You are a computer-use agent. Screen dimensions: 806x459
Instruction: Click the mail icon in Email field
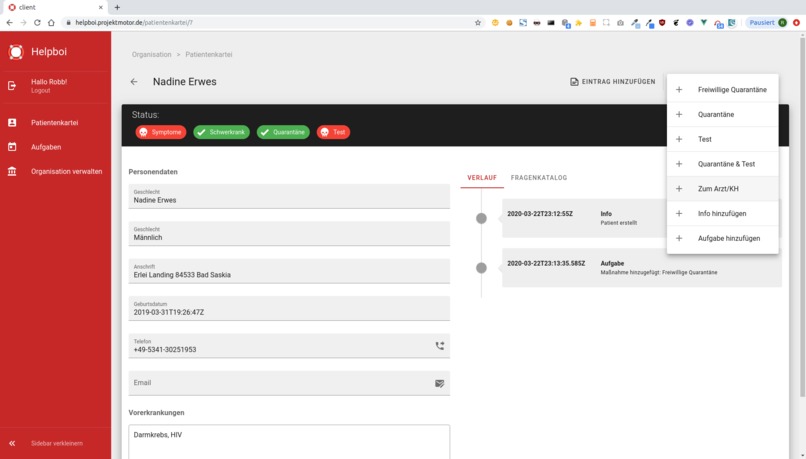pos(439,383)
